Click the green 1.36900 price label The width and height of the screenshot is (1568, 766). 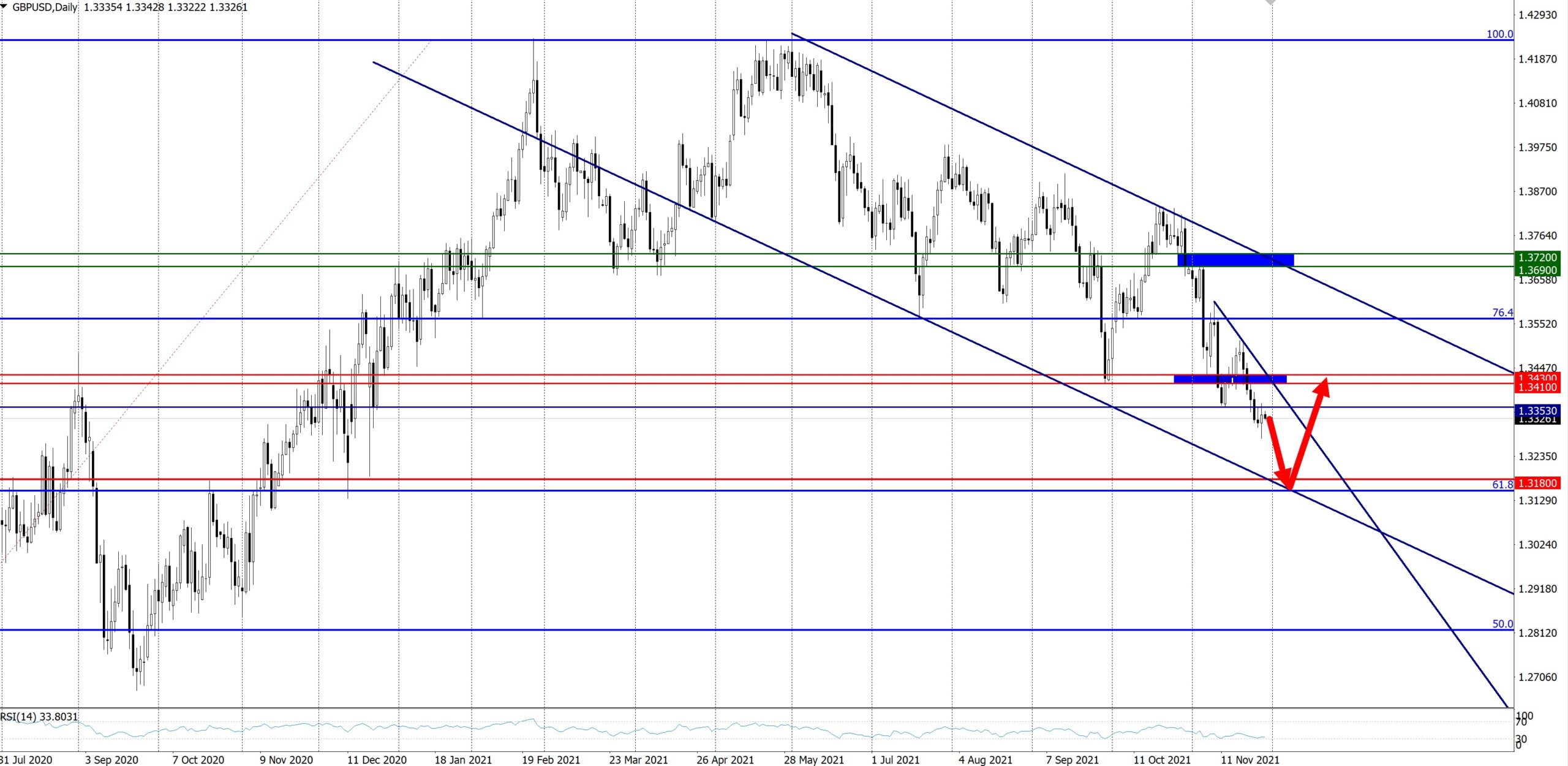1537,270
